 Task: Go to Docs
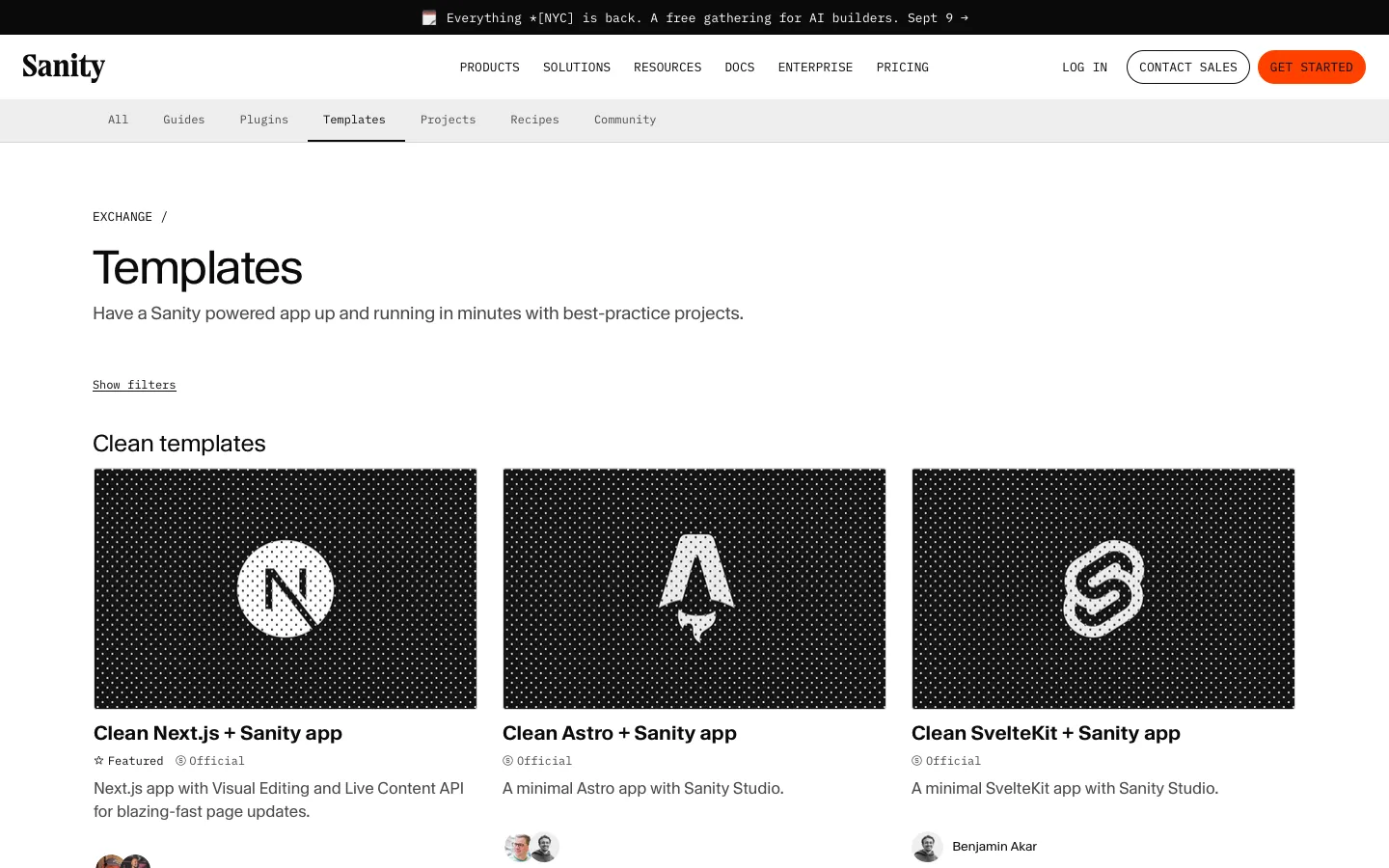point(740,68)
